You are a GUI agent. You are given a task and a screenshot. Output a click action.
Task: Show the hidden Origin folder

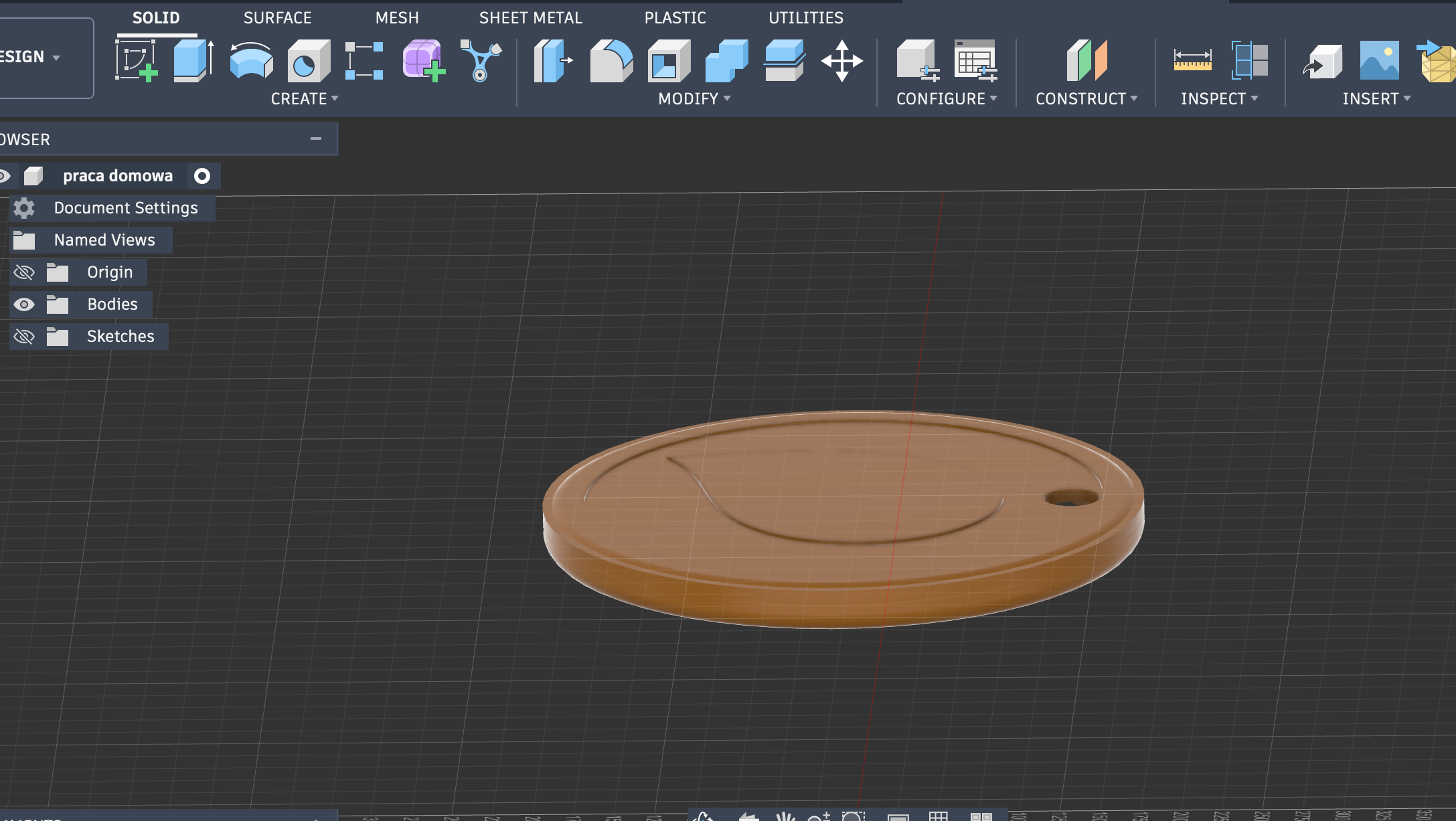coord(24,272)
